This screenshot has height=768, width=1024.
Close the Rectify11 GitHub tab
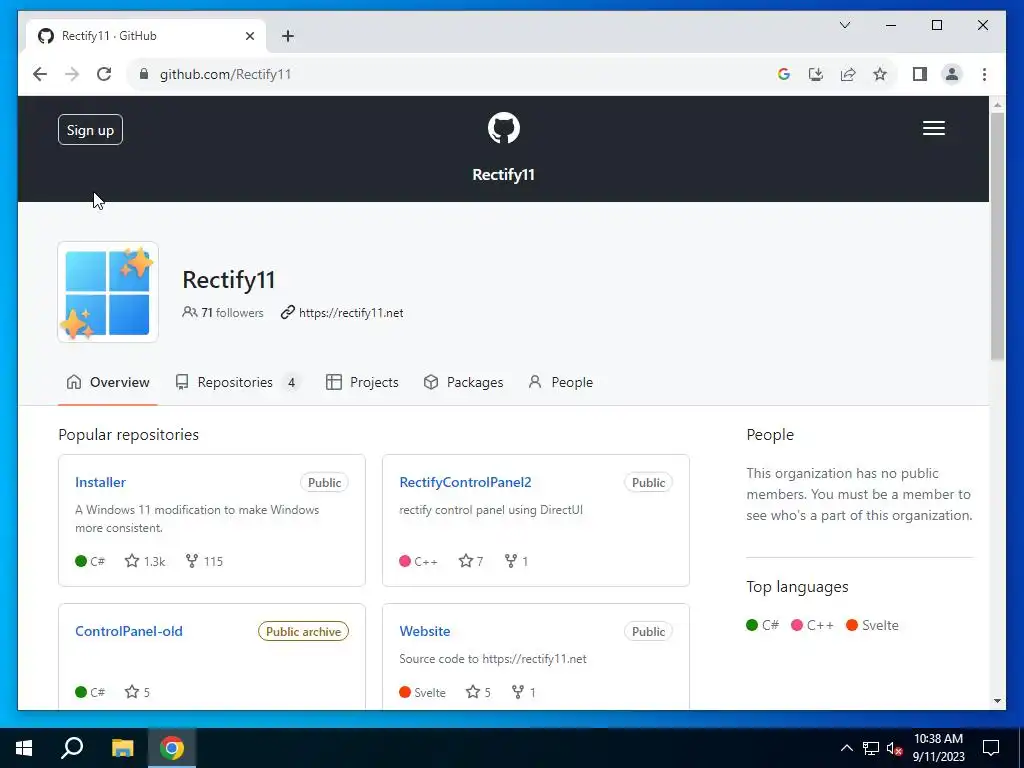tap(249, 36)
